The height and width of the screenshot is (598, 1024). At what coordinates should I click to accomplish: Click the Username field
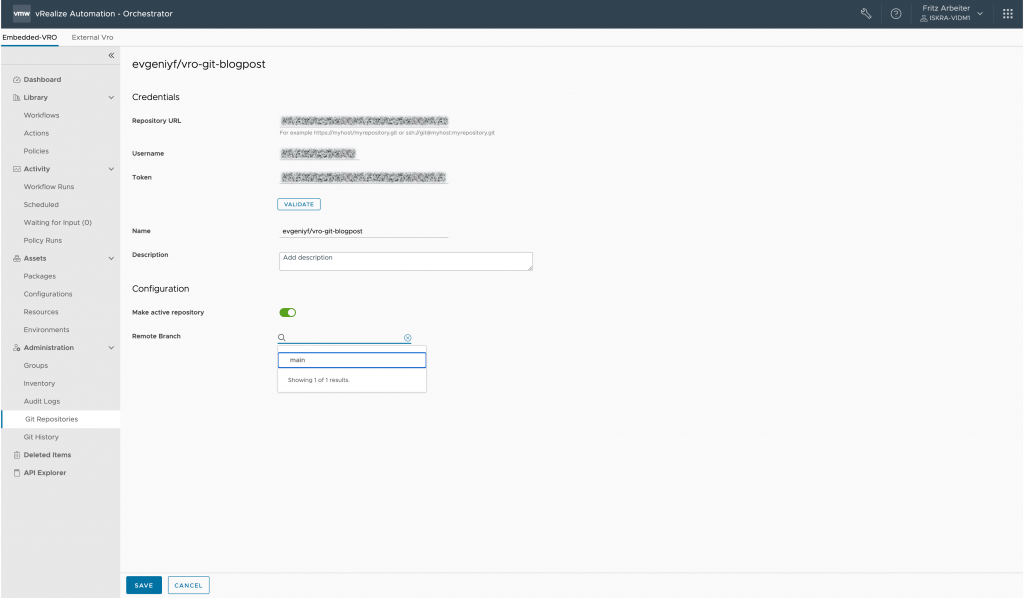click(319, 154)
